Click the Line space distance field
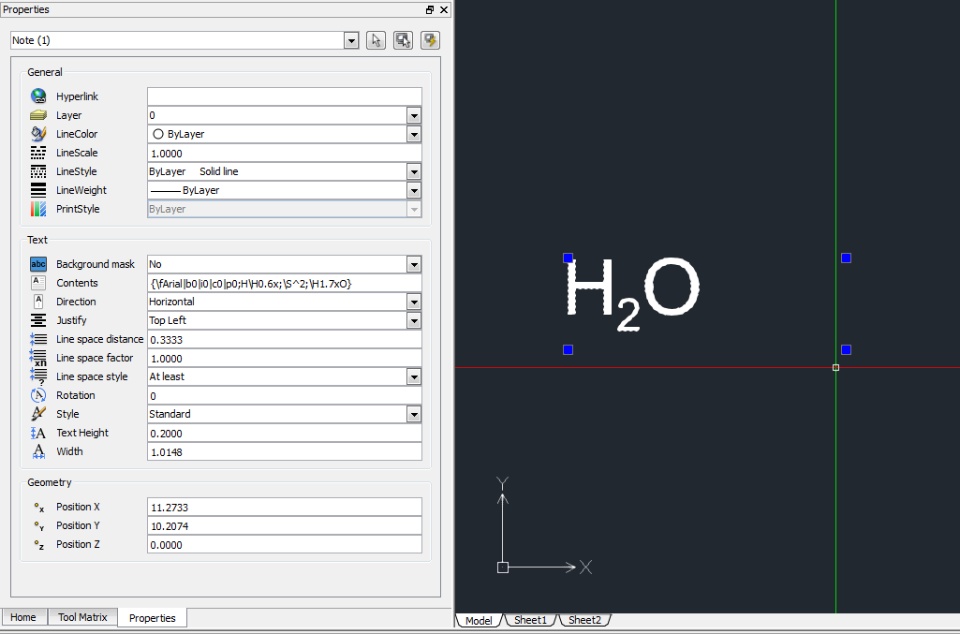 (285, 339)
